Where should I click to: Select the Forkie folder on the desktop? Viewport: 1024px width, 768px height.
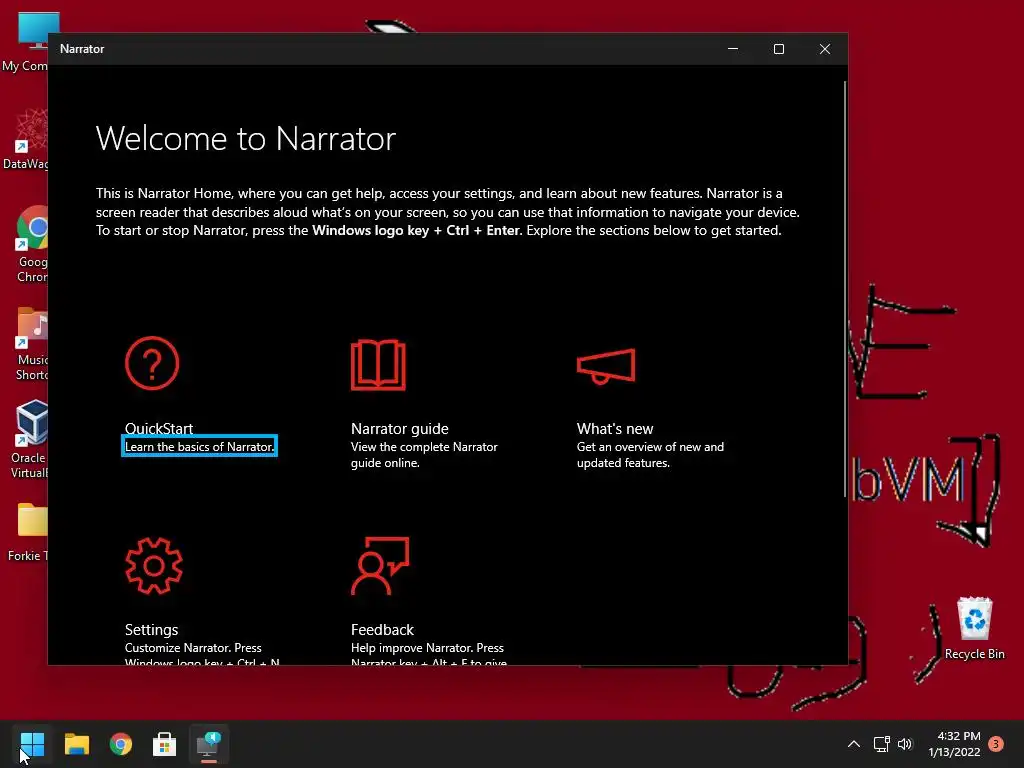pyautogui.click(x=27, y=532)
